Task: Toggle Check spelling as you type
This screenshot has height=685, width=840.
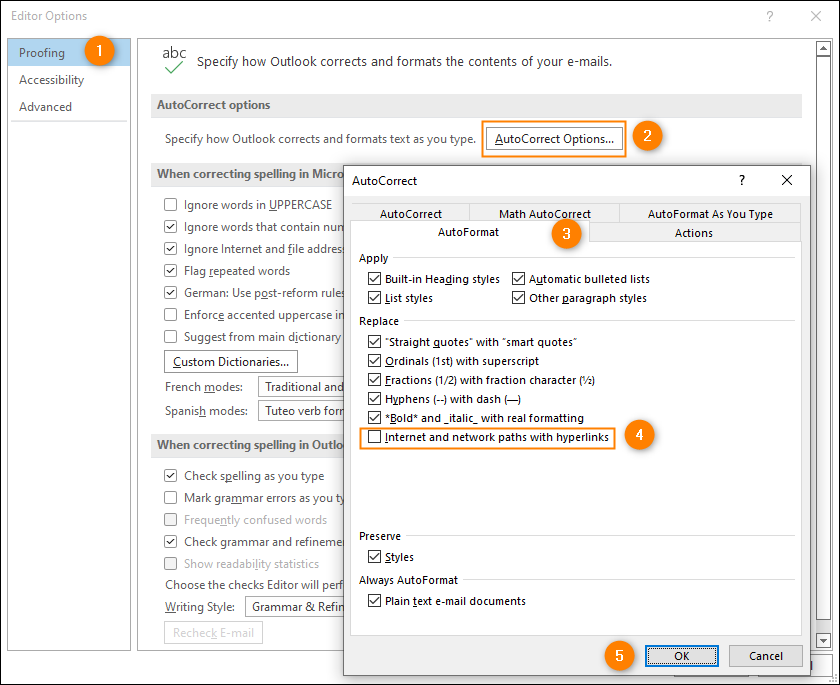Action: (x=170, y=476)
